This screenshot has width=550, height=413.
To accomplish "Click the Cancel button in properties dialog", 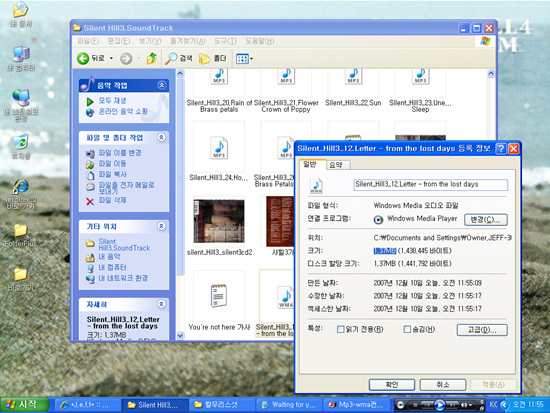I will [x=443, y=385].
